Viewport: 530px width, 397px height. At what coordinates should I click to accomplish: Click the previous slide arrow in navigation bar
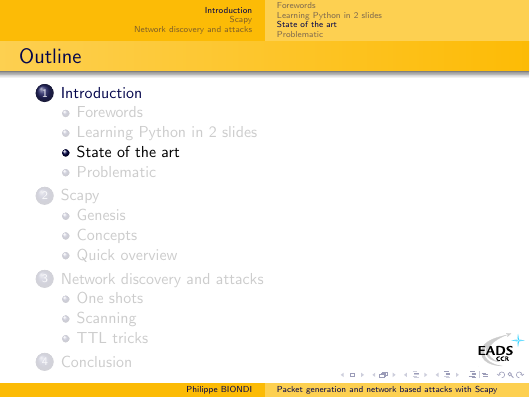342,375
